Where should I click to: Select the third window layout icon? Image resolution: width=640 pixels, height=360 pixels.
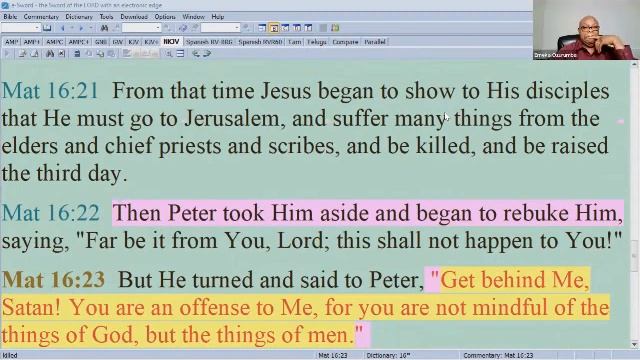[x=285, y=28]
